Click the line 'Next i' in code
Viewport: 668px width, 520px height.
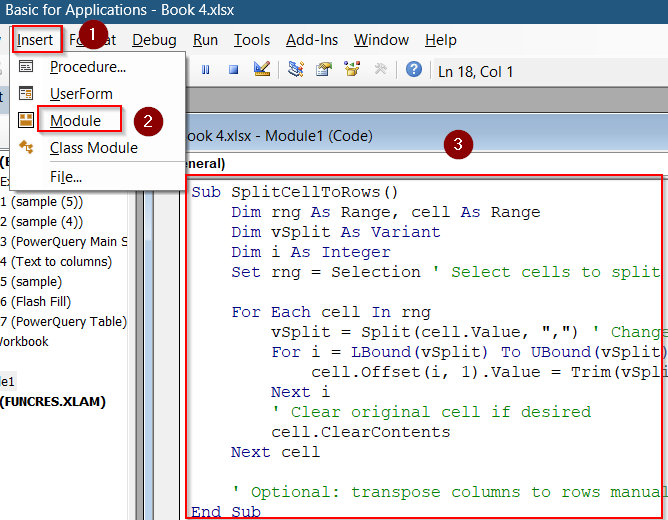(x=300, y=392)
